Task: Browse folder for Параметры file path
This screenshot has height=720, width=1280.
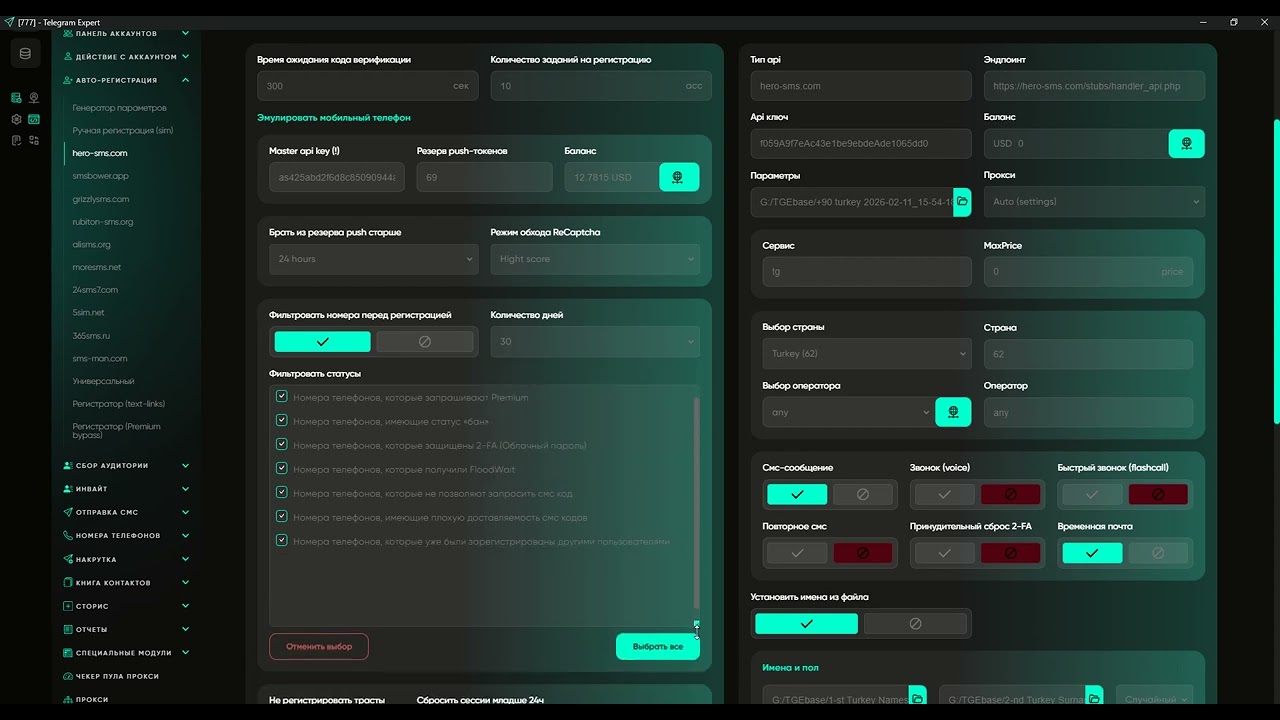Action: pos(962,201)
